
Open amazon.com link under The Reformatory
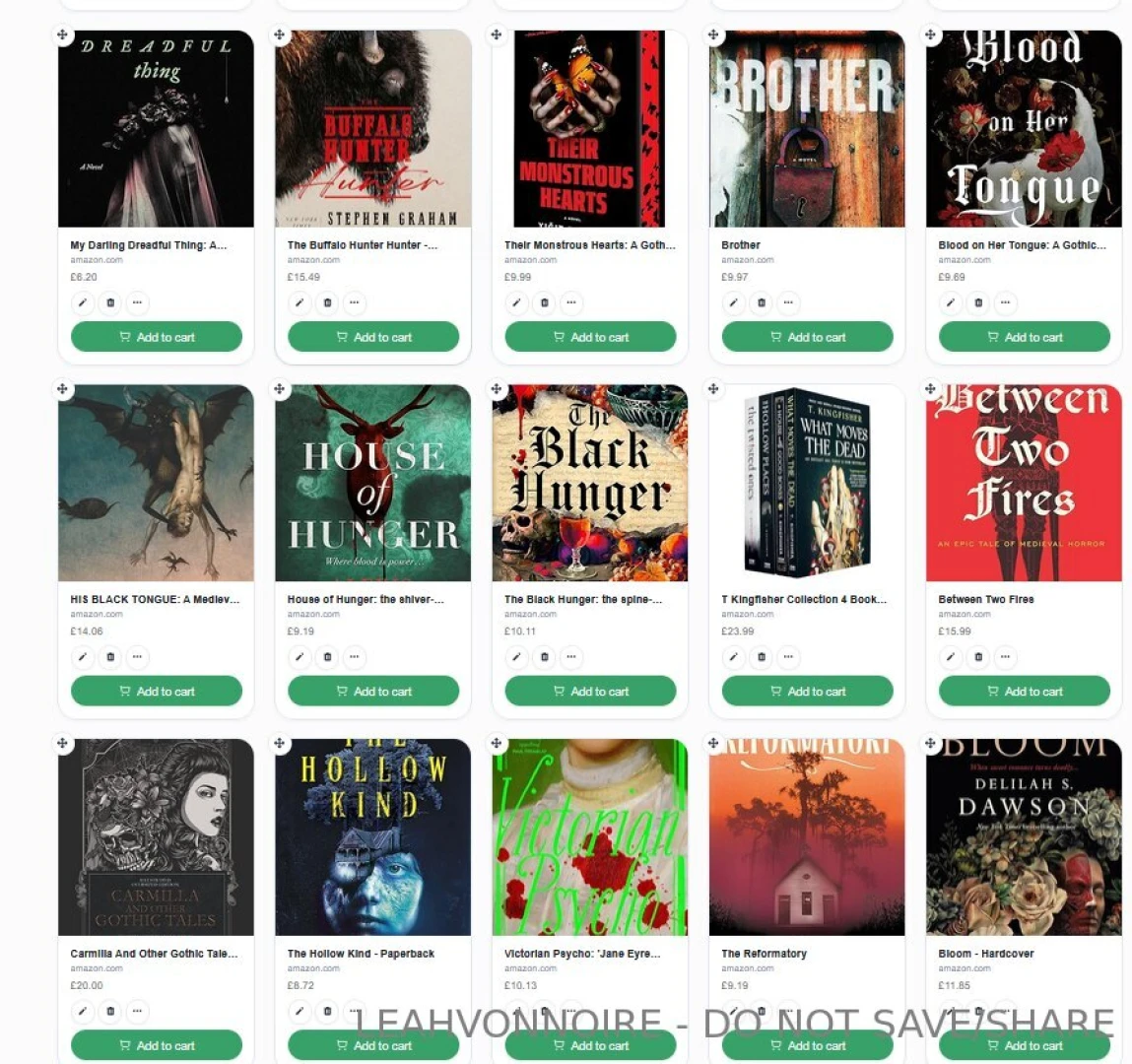(x=747, y=968)
